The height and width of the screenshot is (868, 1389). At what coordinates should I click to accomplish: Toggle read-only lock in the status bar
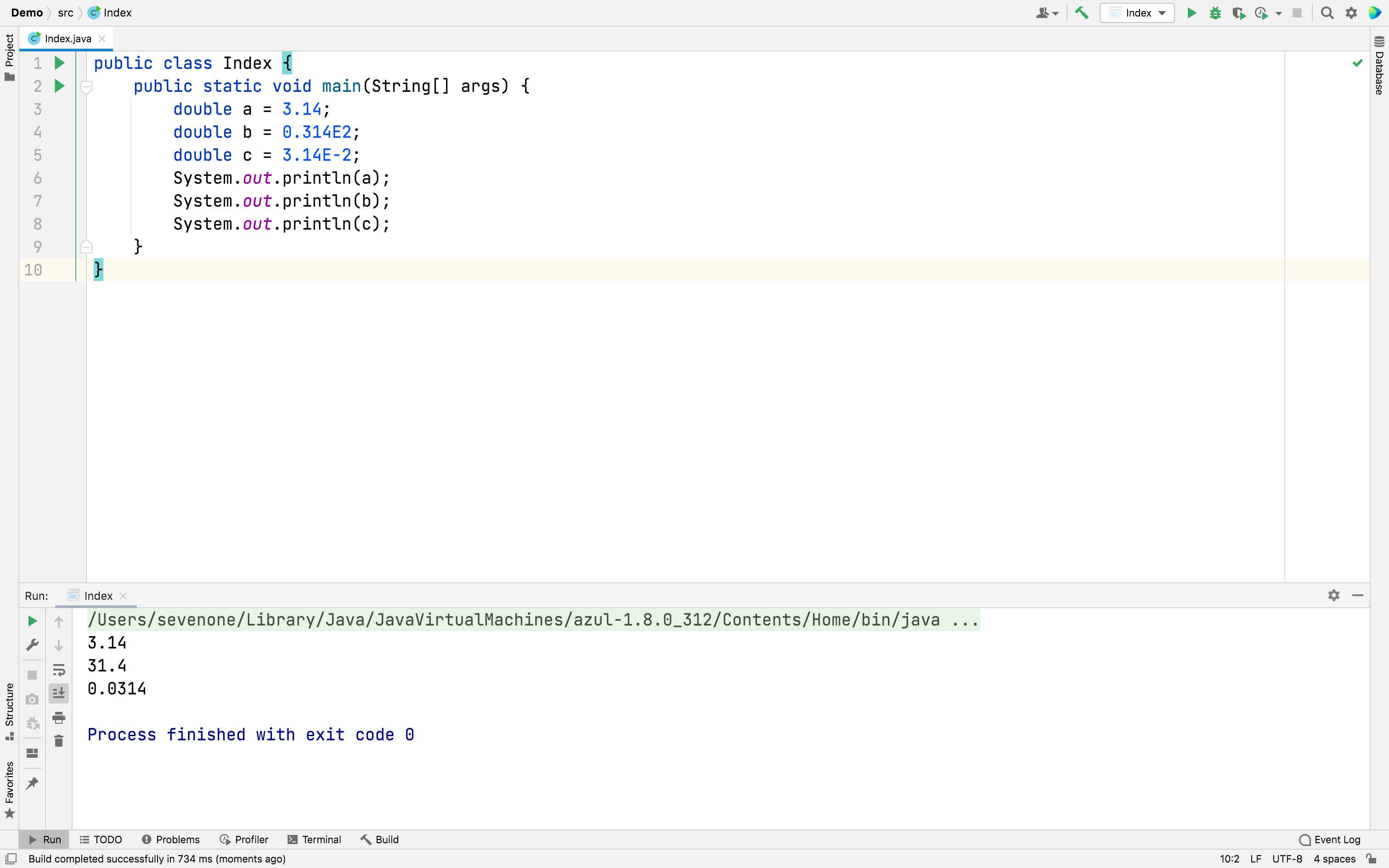(x=1371, y=859)
